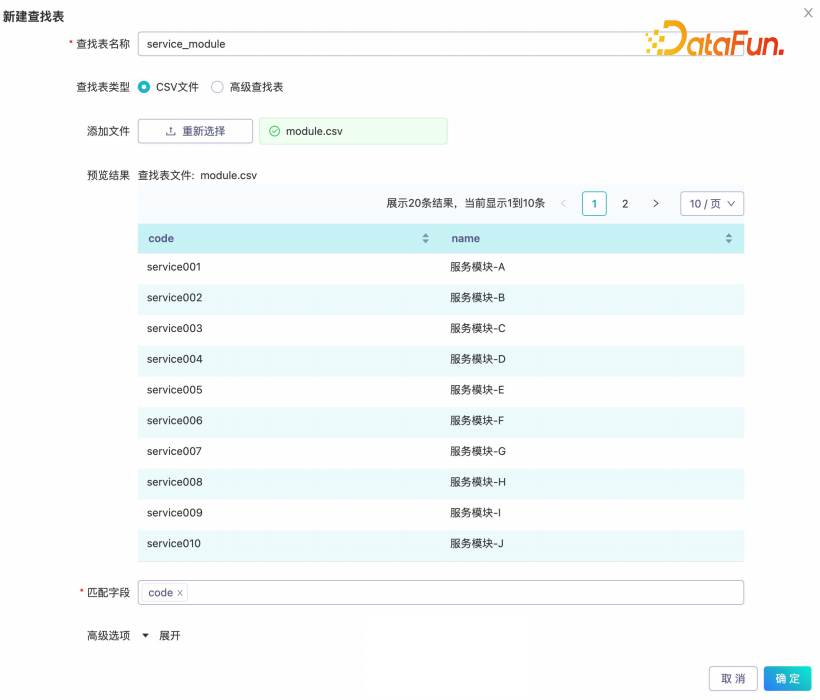The height and width of the screenshot is (700, 820).
Task: Switch to page 2 of results
Action: (625, 204)
